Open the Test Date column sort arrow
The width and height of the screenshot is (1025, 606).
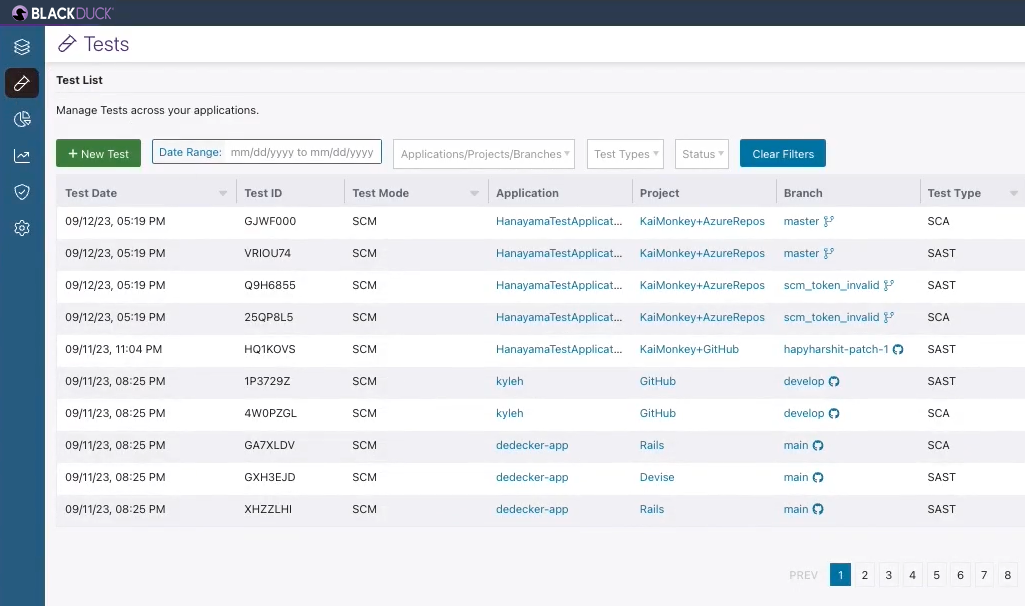(223, 193)
